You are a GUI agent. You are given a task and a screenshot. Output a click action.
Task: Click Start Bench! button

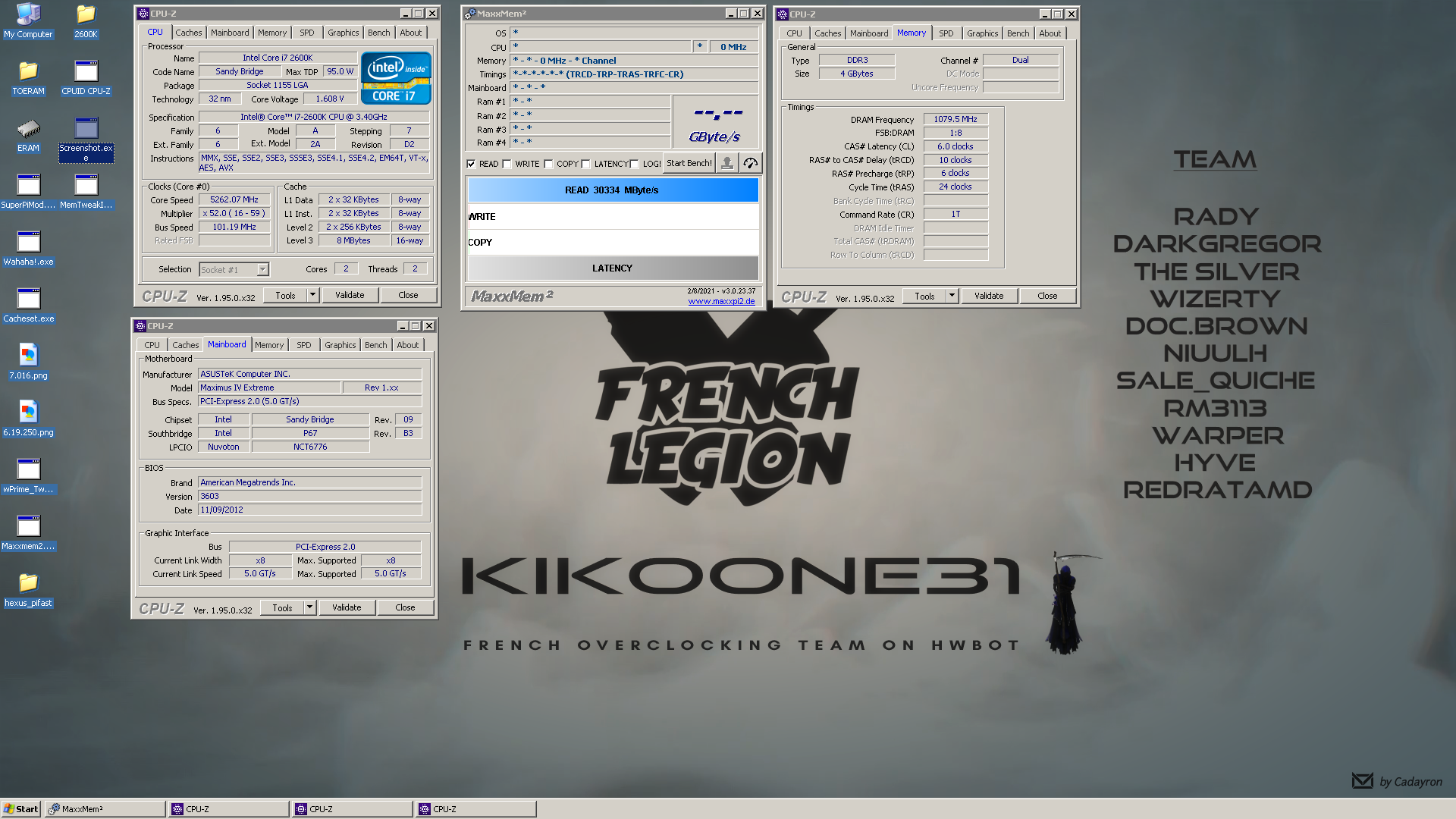point(689,163)
